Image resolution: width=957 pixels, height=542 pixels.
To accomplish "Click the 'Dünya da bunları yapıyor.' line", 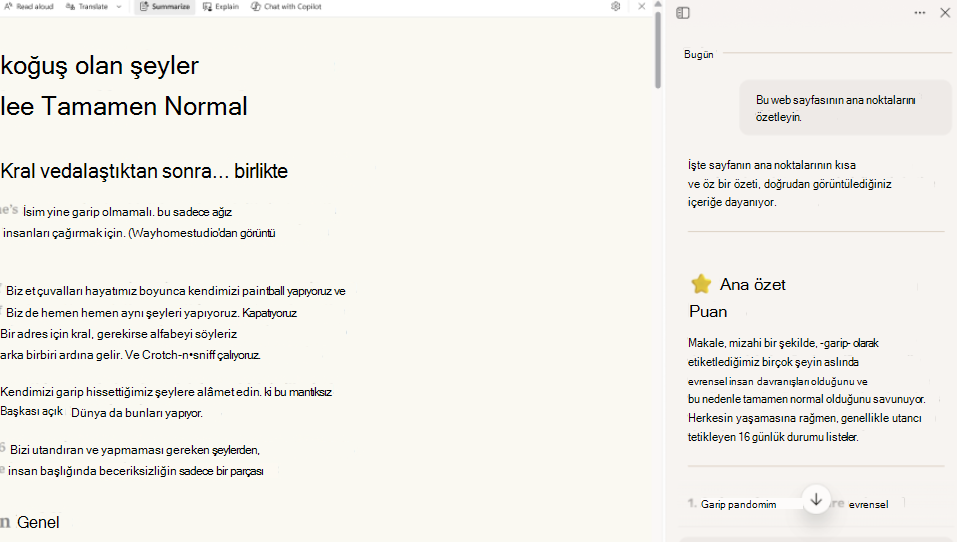I will (x=137, y=413).
